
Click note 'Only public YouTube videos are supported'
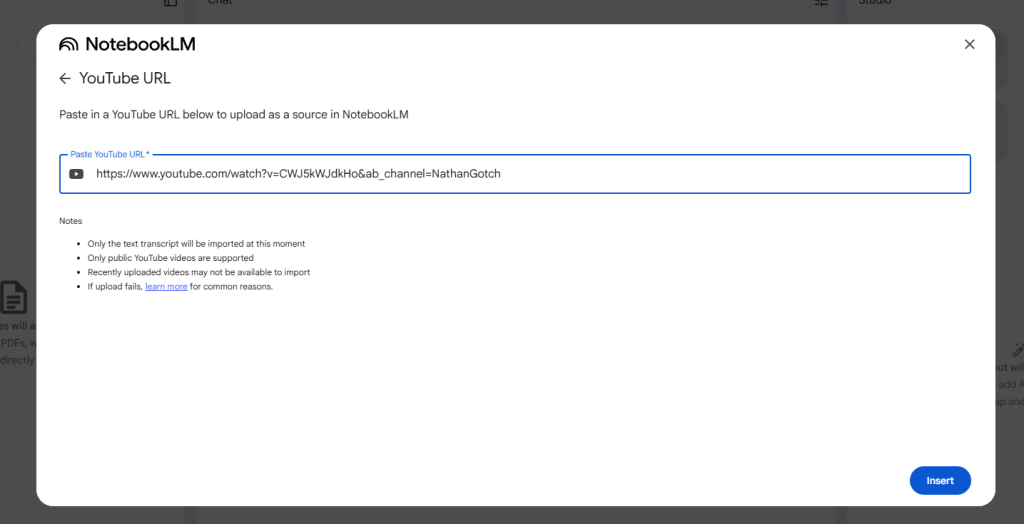(x=170, y=258)
